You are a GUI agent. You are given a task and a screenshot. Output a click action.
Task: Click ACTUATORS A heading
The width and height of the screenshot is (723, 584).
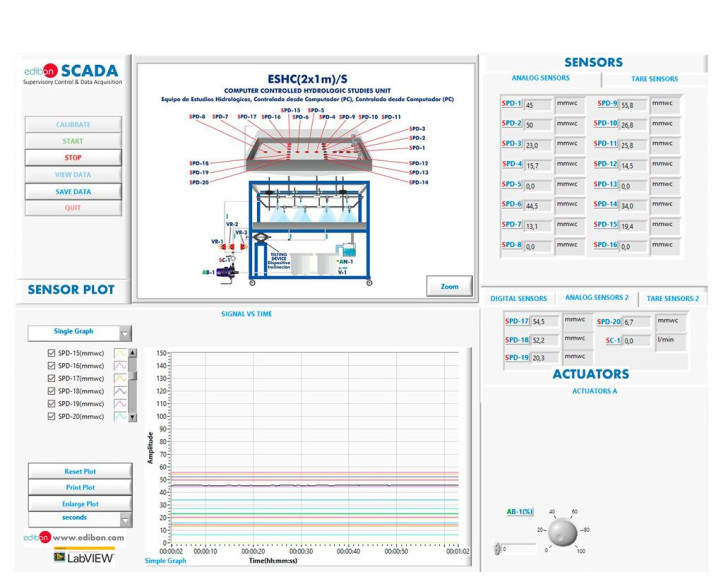click(x=594, y=391)
